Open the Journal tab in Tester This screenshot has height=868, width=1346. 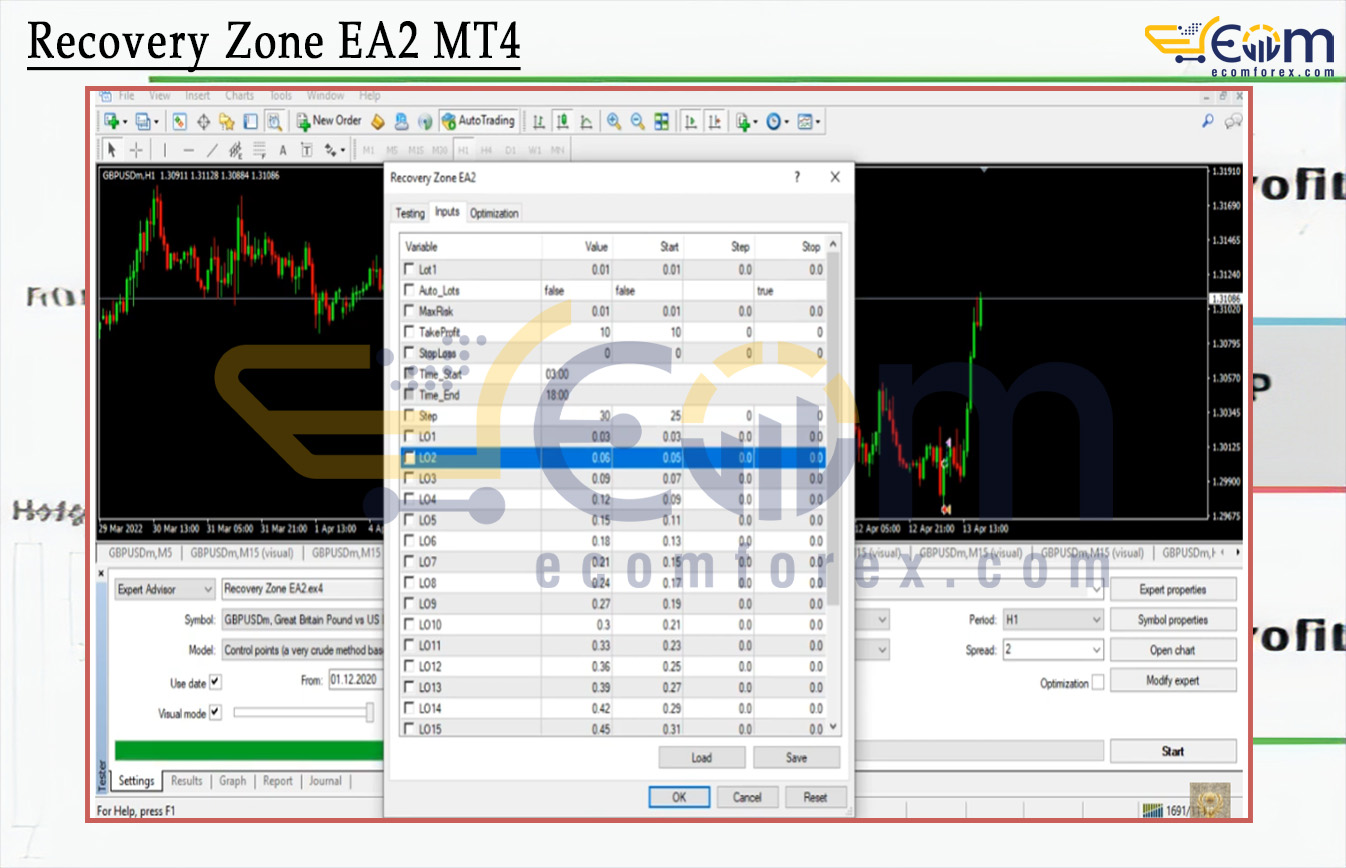[x=325, y=781]
